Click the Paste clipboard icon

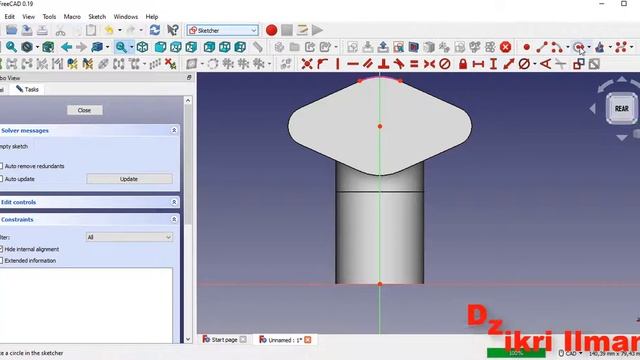tap(91, 30)
